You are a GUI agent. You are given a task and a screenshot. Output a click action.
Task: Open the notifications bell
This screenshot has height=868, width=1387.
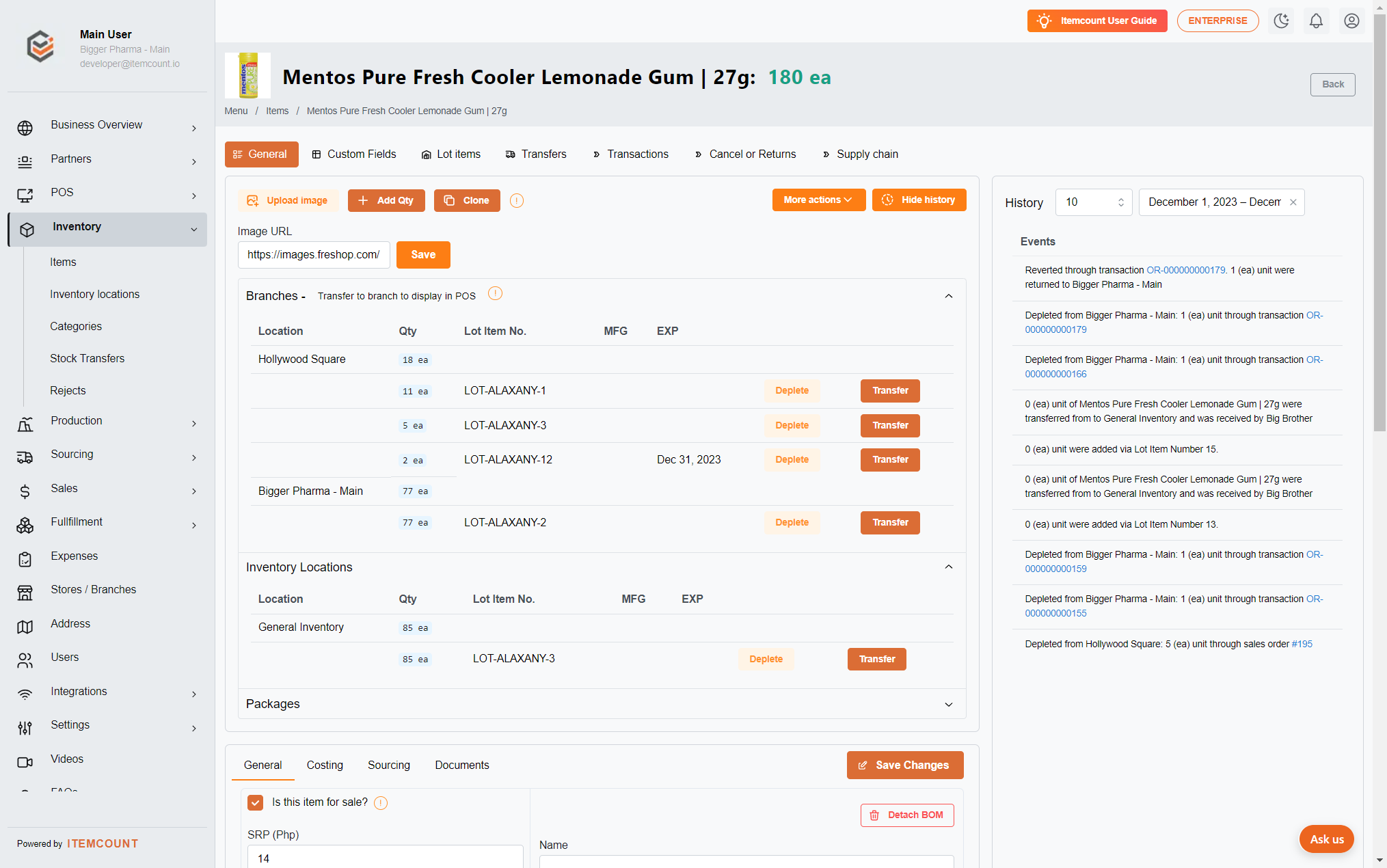coord(1316,21)
